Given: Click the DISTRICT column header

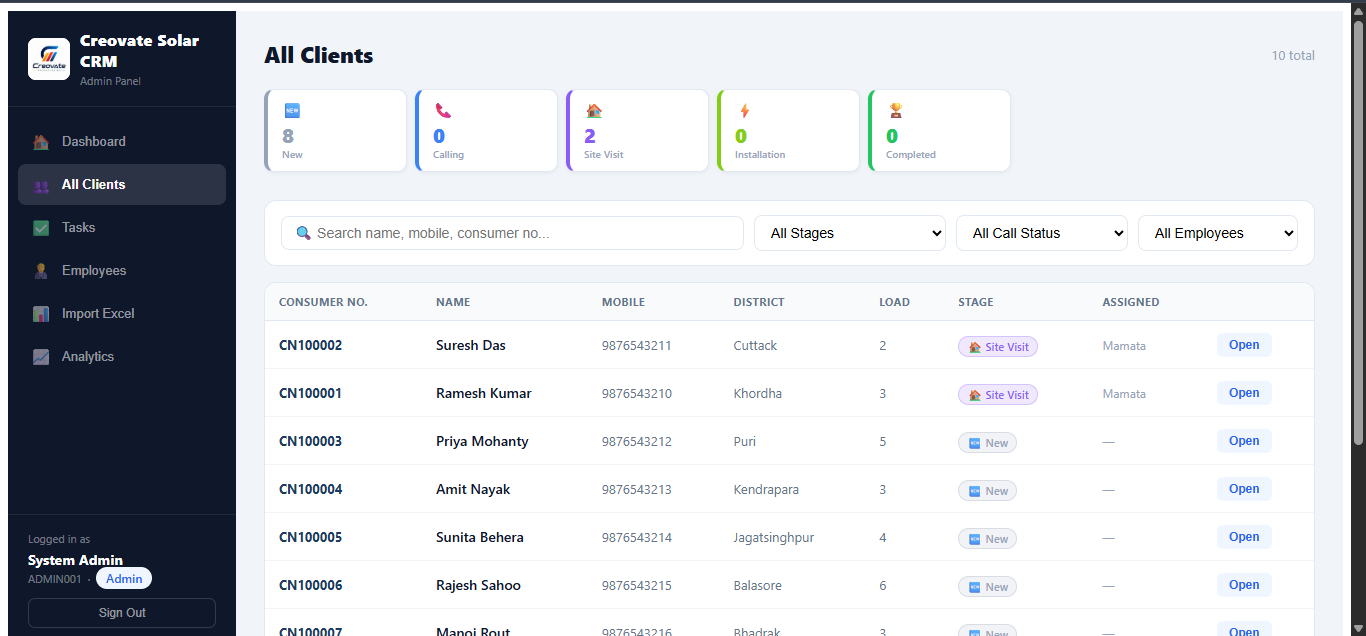Looking at the screenshot, I should [759, 302].
